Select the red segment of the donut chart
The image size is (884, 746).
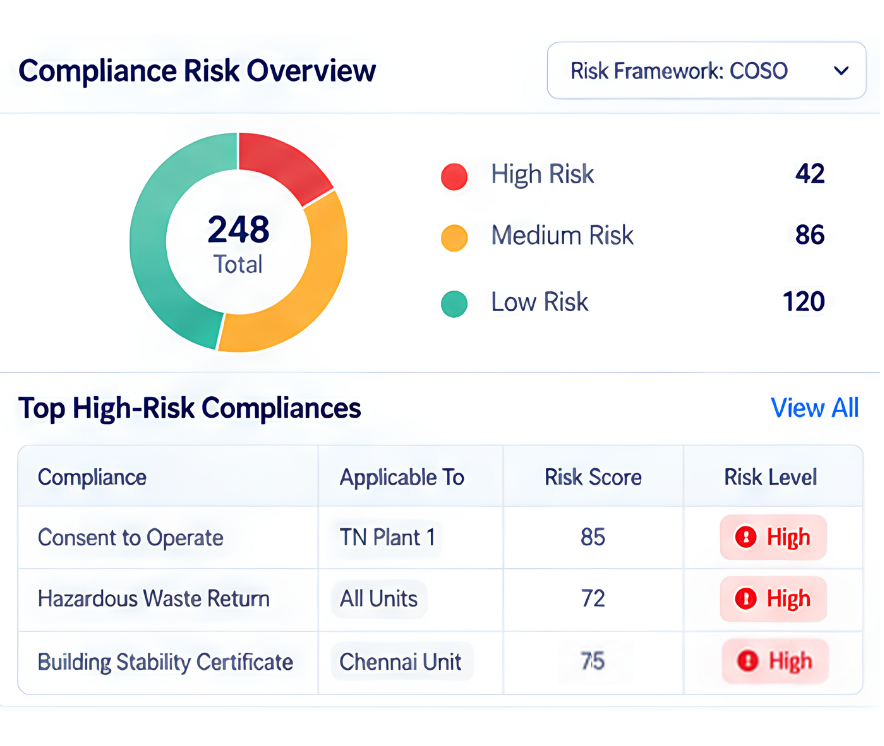coord(285,164)
